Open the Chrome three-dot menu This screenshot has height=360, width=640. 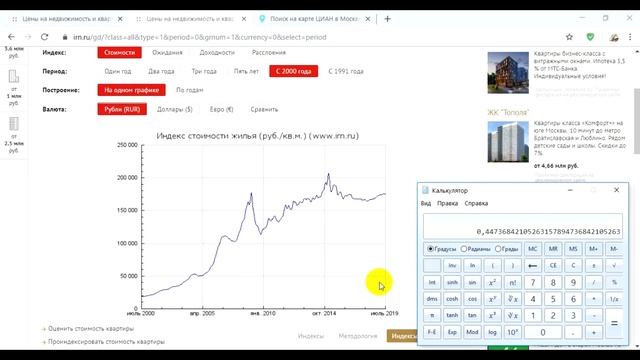coord(630,37)
